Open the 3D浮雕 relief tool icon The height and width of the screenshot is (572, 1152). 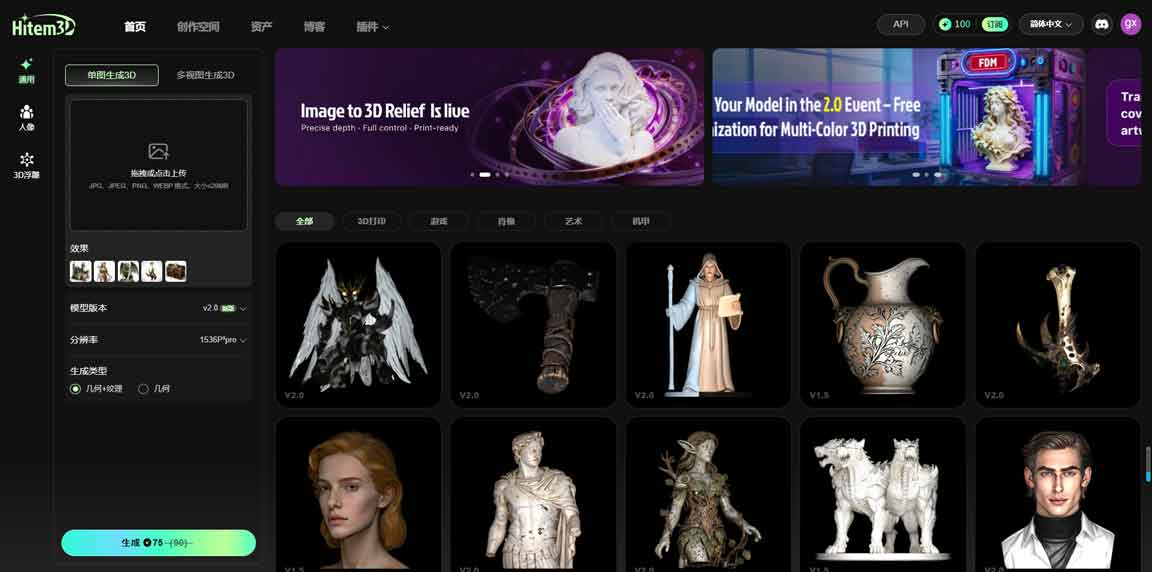(26, 165)
